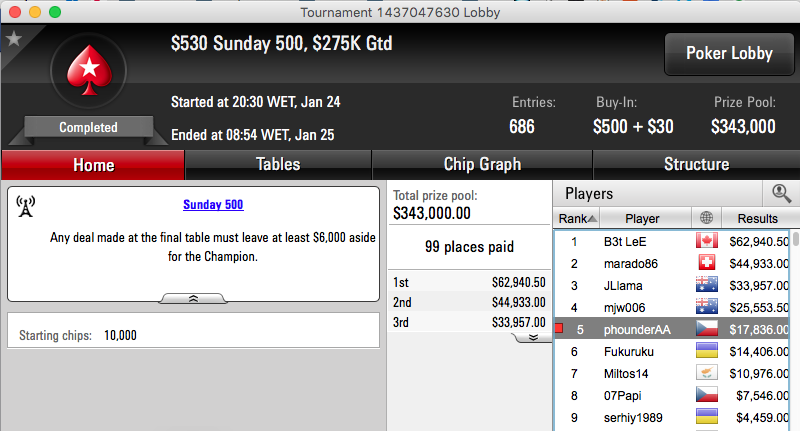Image resolution: width=800 pixels, height=431 pixels.
Task: Sort by the Results column header
Action: pyautogui.click(x=758, y=218)
